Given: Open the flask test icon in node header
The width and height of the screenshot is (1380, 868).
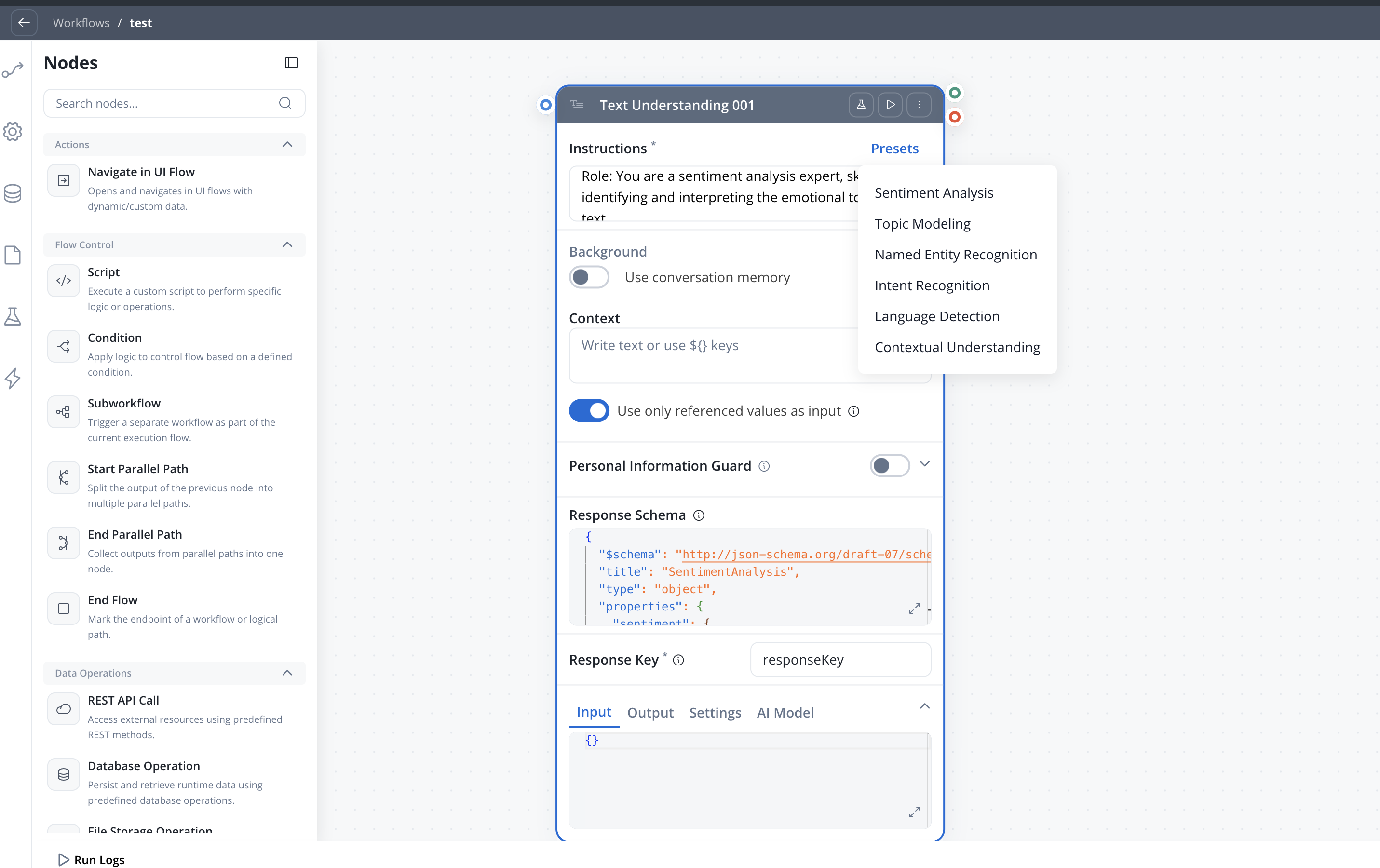Looking at the screenshot, I should (x=861, y=105).
